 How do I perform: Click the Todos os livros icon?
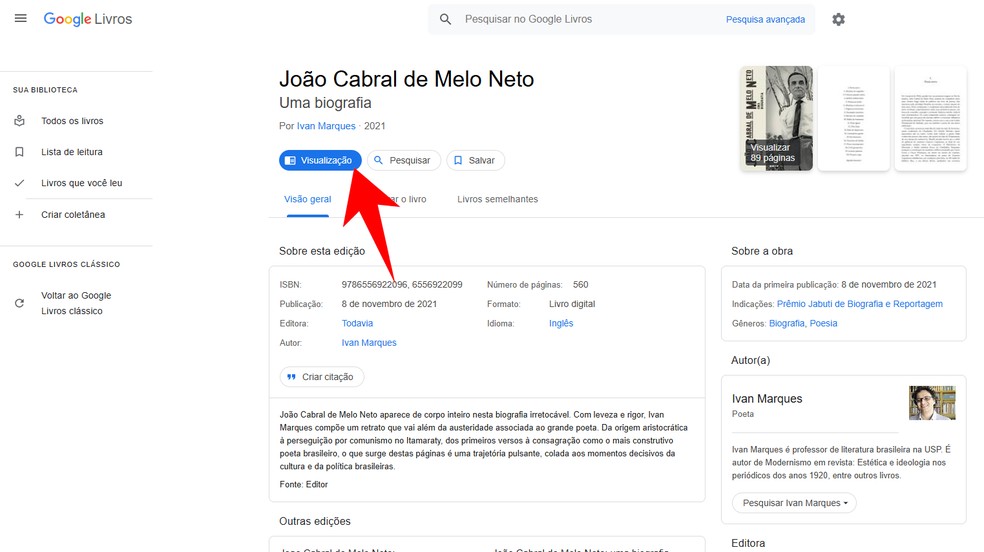(x=19, y=120)
